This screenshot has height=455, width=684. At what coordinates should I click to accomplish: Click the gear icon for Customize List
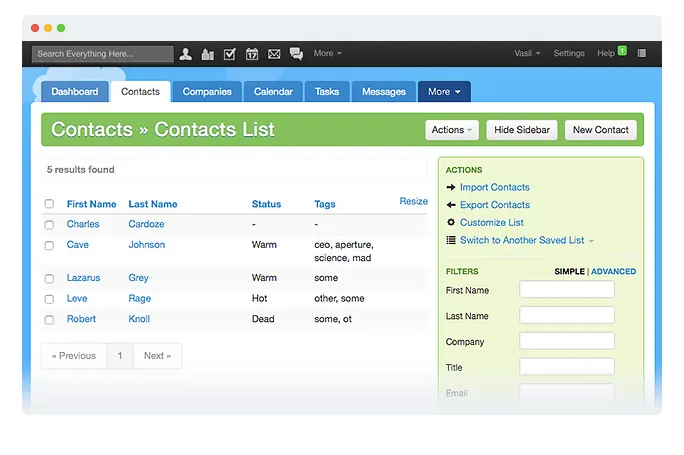click(x=451, y=222)
